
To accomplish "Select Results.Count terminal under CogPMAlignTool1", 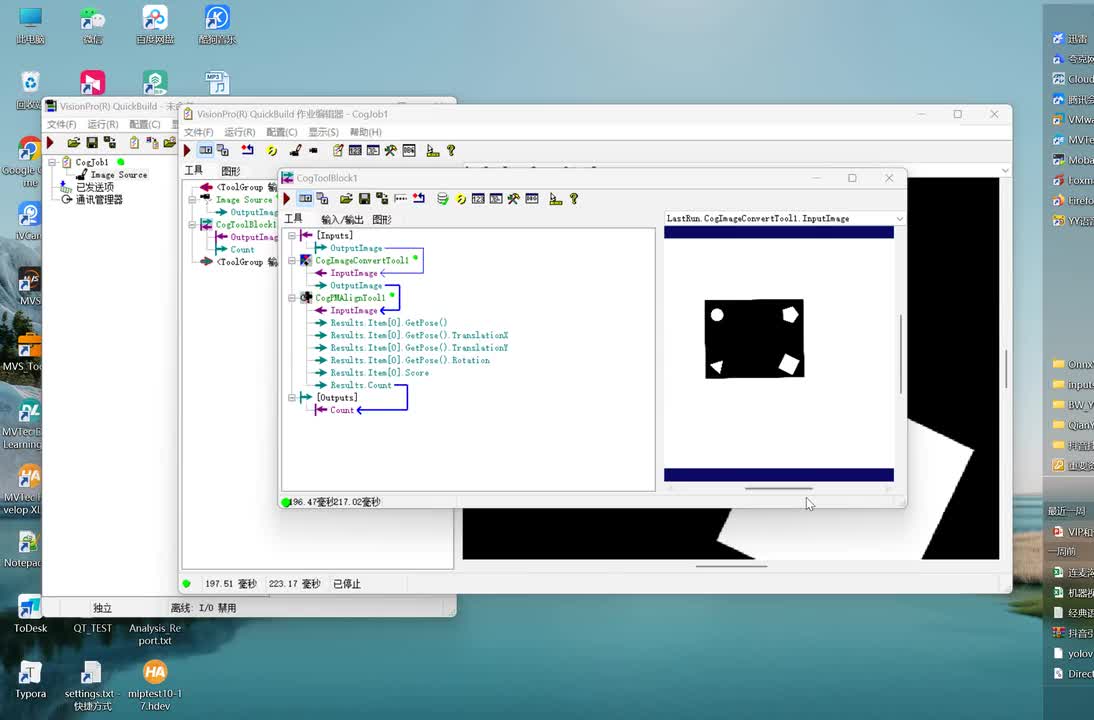I will (361, 385).
